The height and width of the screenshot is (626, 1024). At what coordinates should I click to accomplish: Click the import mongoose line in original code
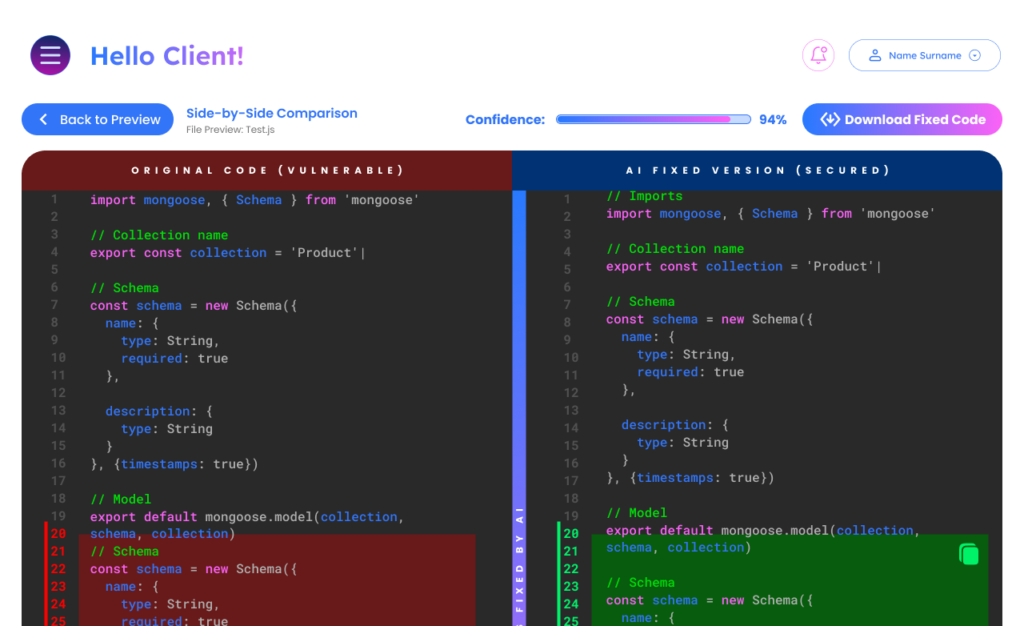[255, 200]
